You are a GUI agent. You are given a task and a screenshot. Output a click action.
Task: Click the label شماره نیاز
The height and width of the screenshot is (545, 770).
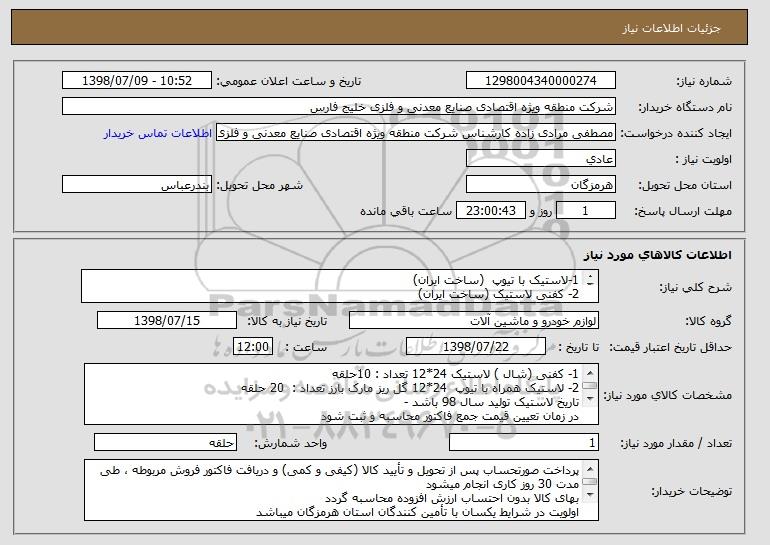tap(704, 81)
